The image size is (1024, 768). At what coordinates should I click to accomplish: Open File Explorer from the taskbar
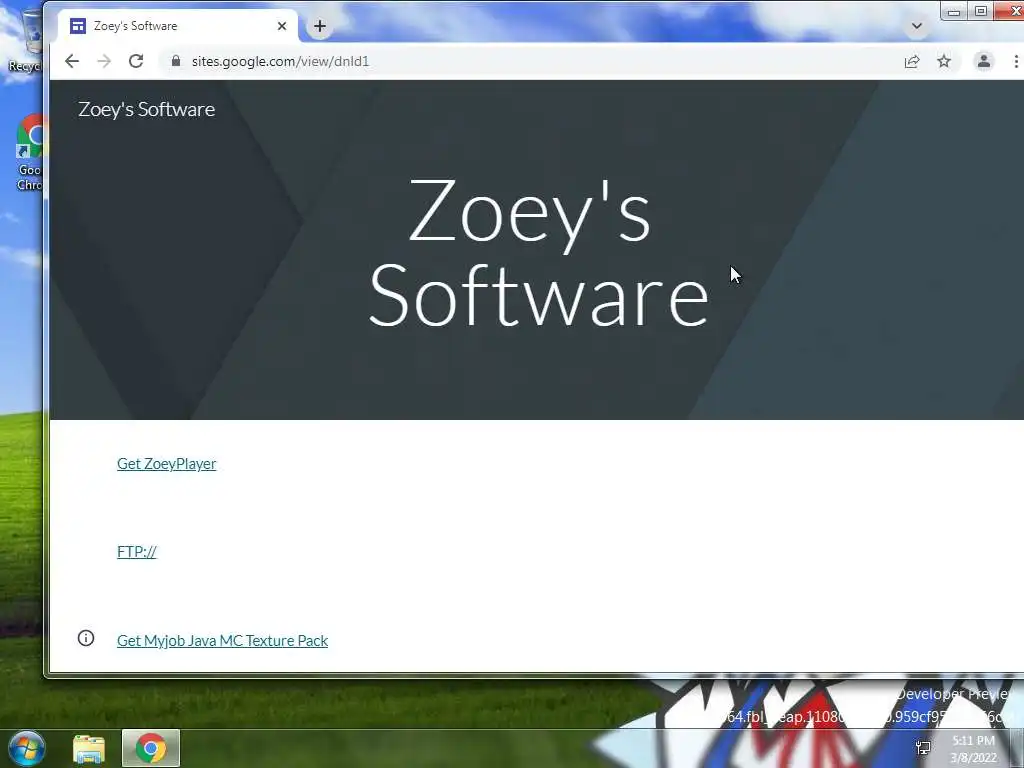coord(89,749)
